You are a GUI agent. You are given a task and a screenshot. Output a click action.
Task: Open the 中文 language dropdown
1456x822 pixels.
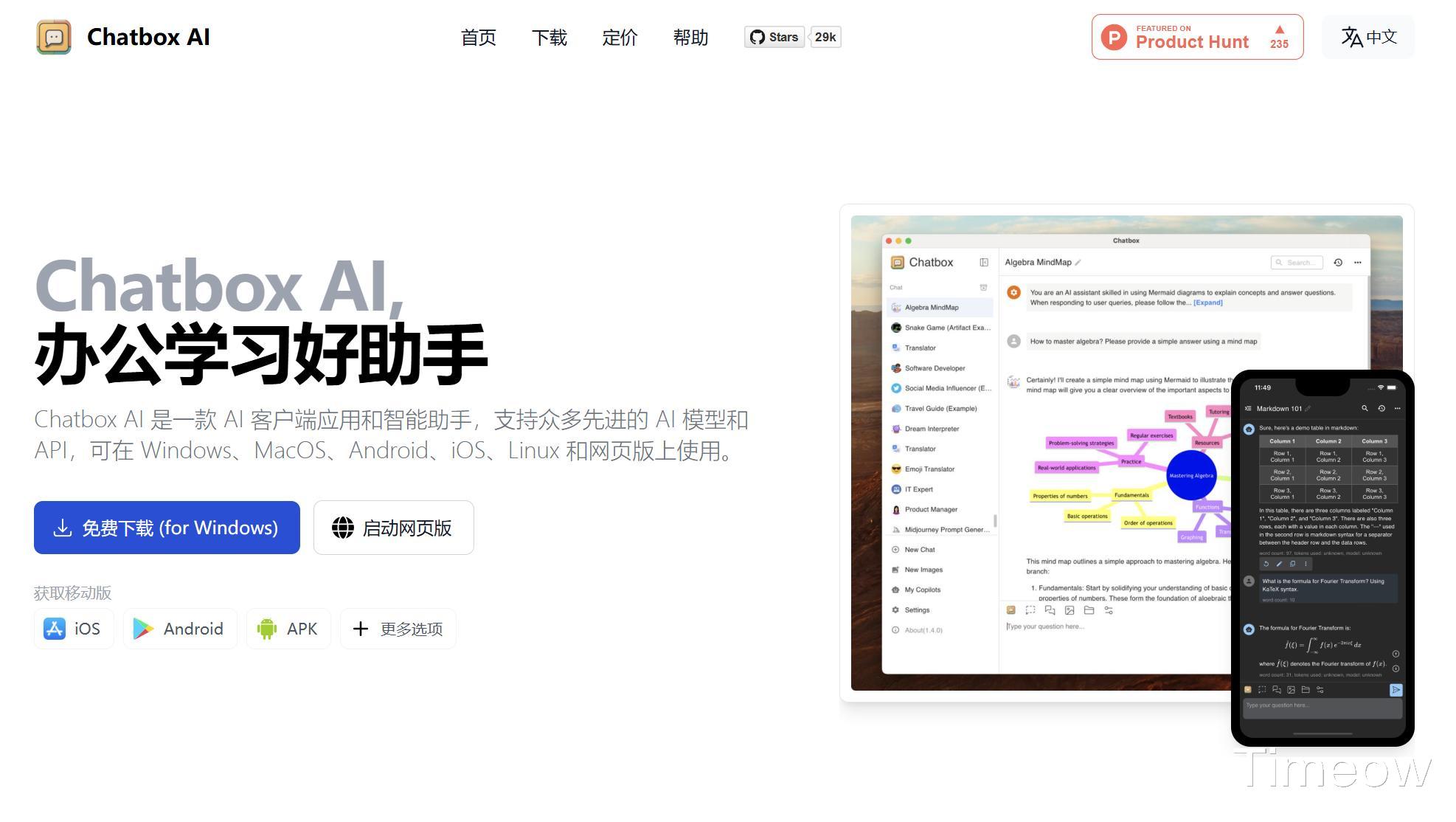1368,37
